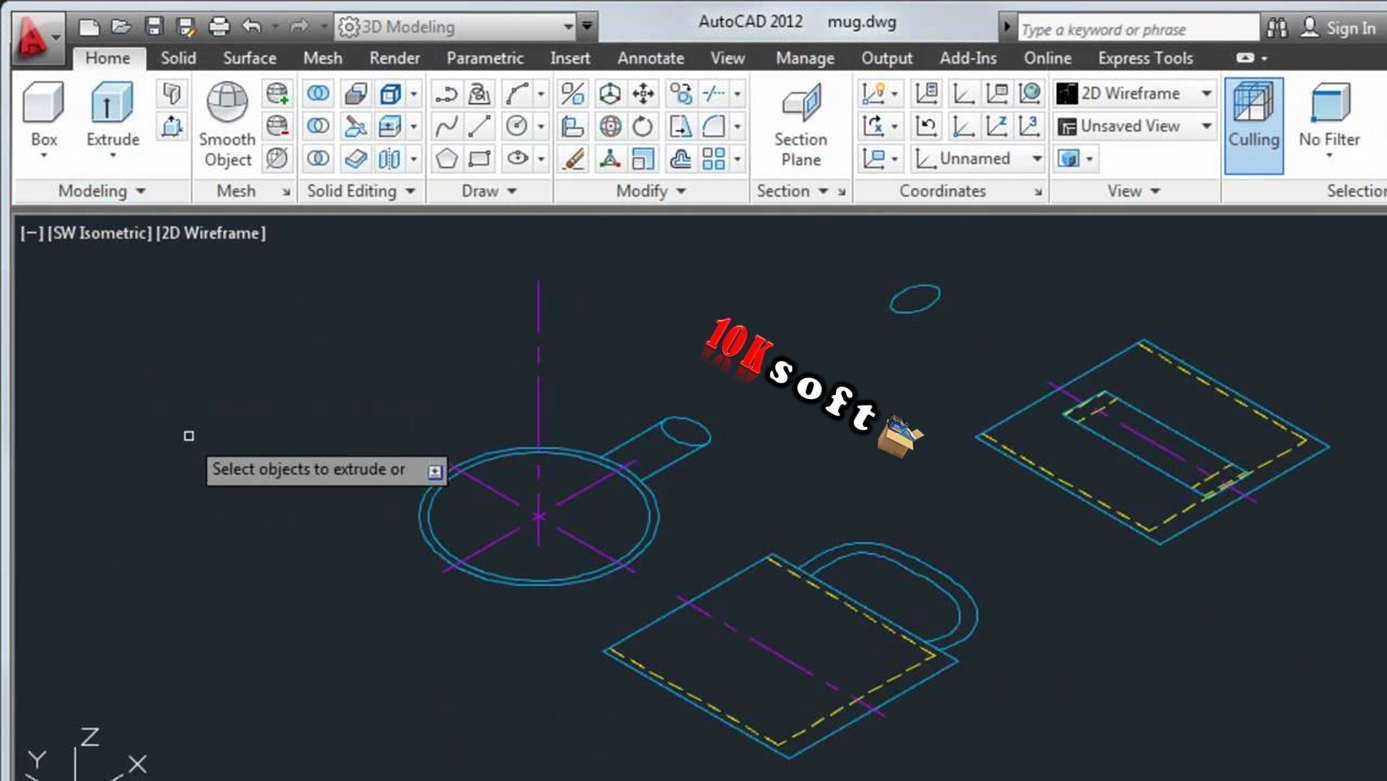Open the Coordinates panel dialog launcher
Viewport: 1387px width, 781px height.
click(1038, 192)
